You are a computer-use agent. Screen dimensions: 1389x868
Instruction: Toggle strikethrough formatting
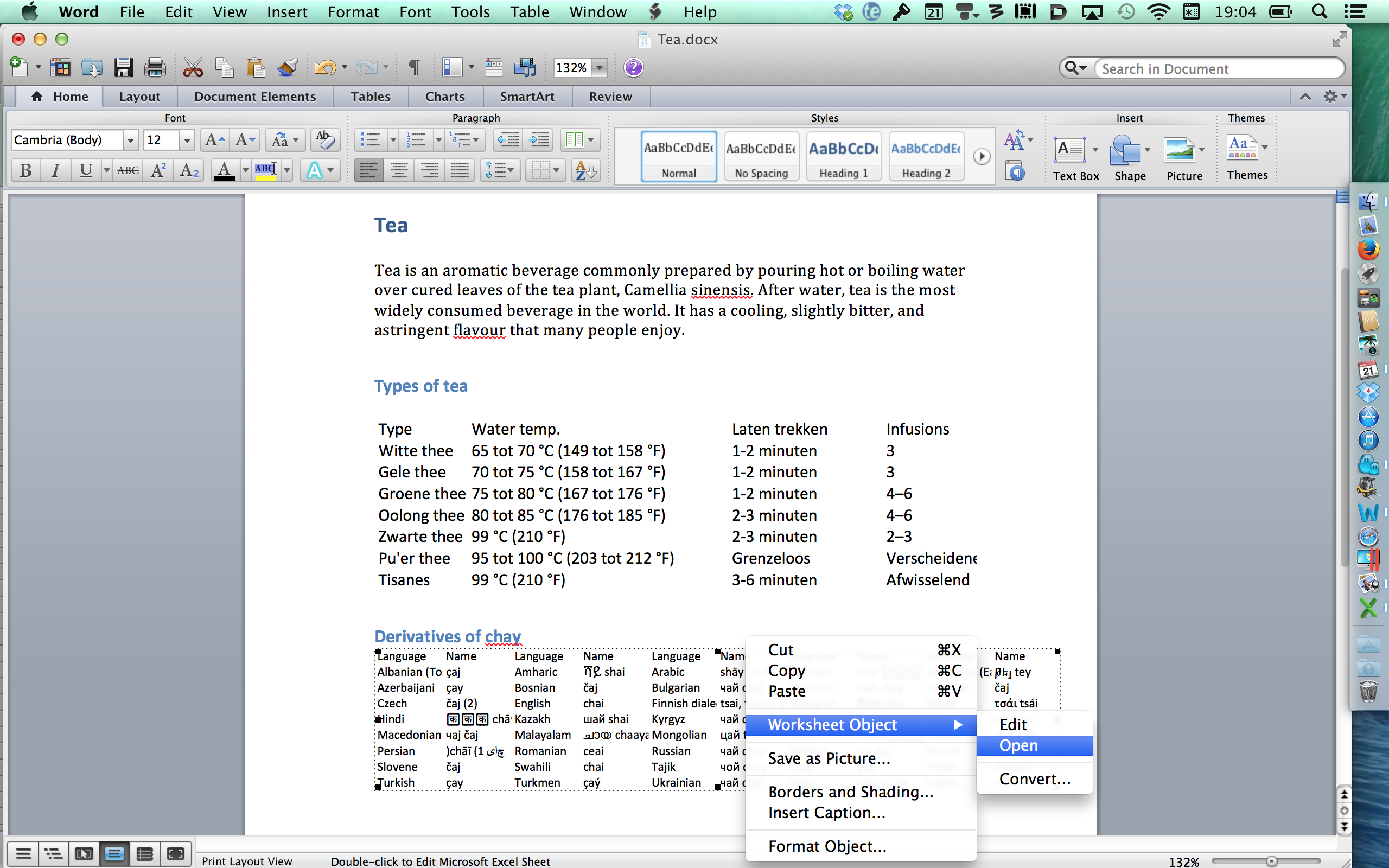pos(128,170)
